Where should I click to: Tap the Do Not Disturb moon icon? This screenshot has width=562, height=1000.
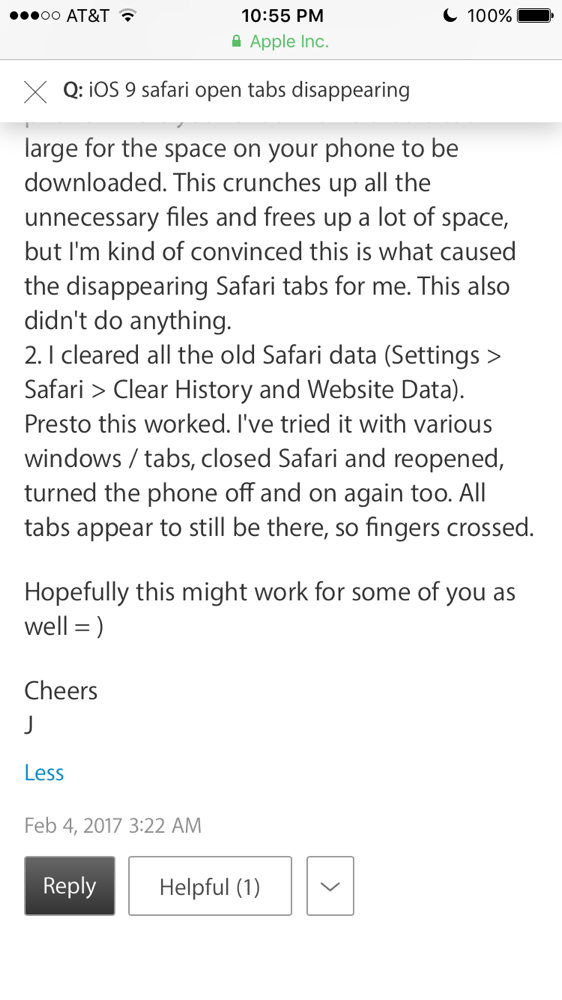(450, 16)
